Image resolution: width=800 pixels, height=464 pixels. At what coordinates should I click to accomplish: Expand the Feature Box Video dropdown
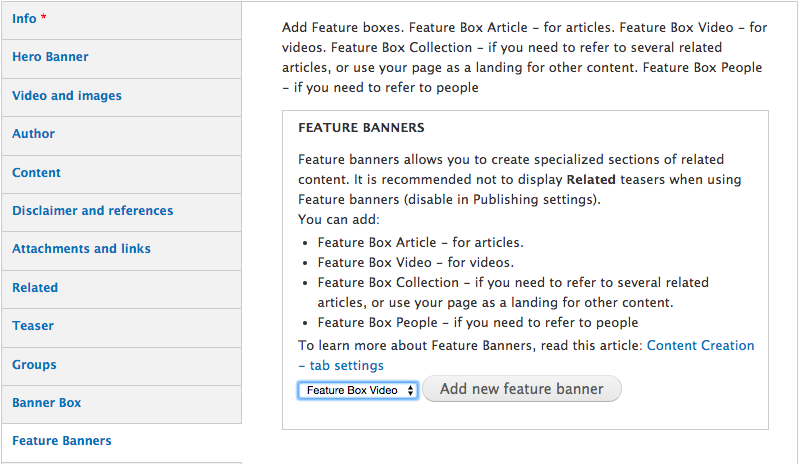(x=358, y=390)
